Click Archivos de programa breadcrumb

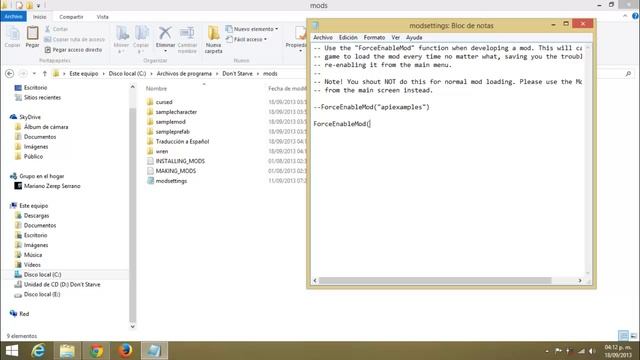184,73
